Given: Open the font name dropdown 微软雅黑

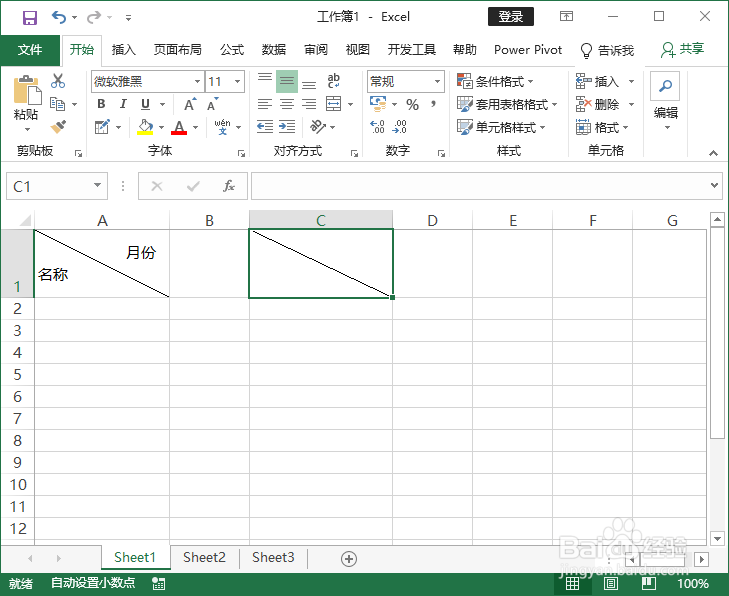Looking at the screenshot, I should (198, 82).
